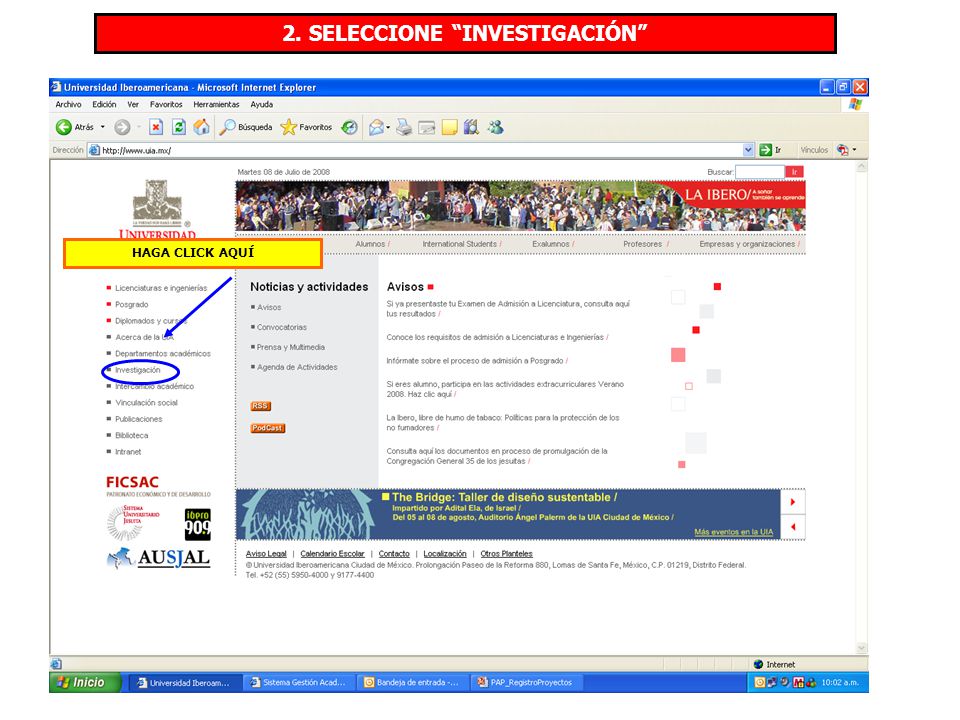Click the forward arrow navigation button
The image size is (960, 720).
click(122, 127)
